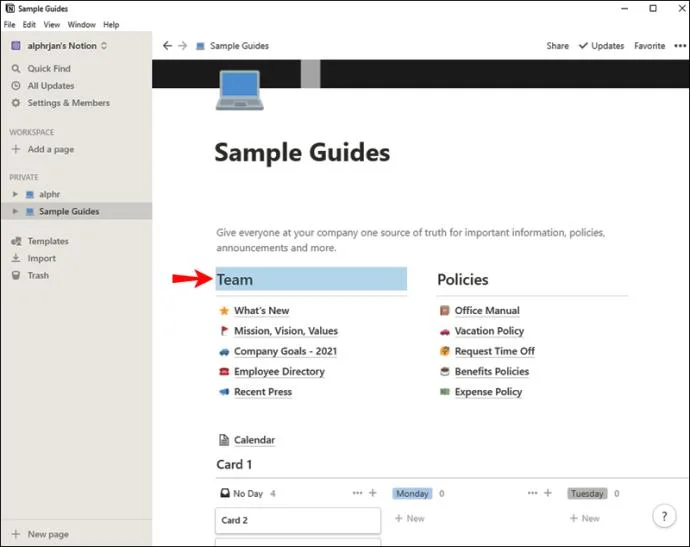Open the Recent Press link

point(263,392)
